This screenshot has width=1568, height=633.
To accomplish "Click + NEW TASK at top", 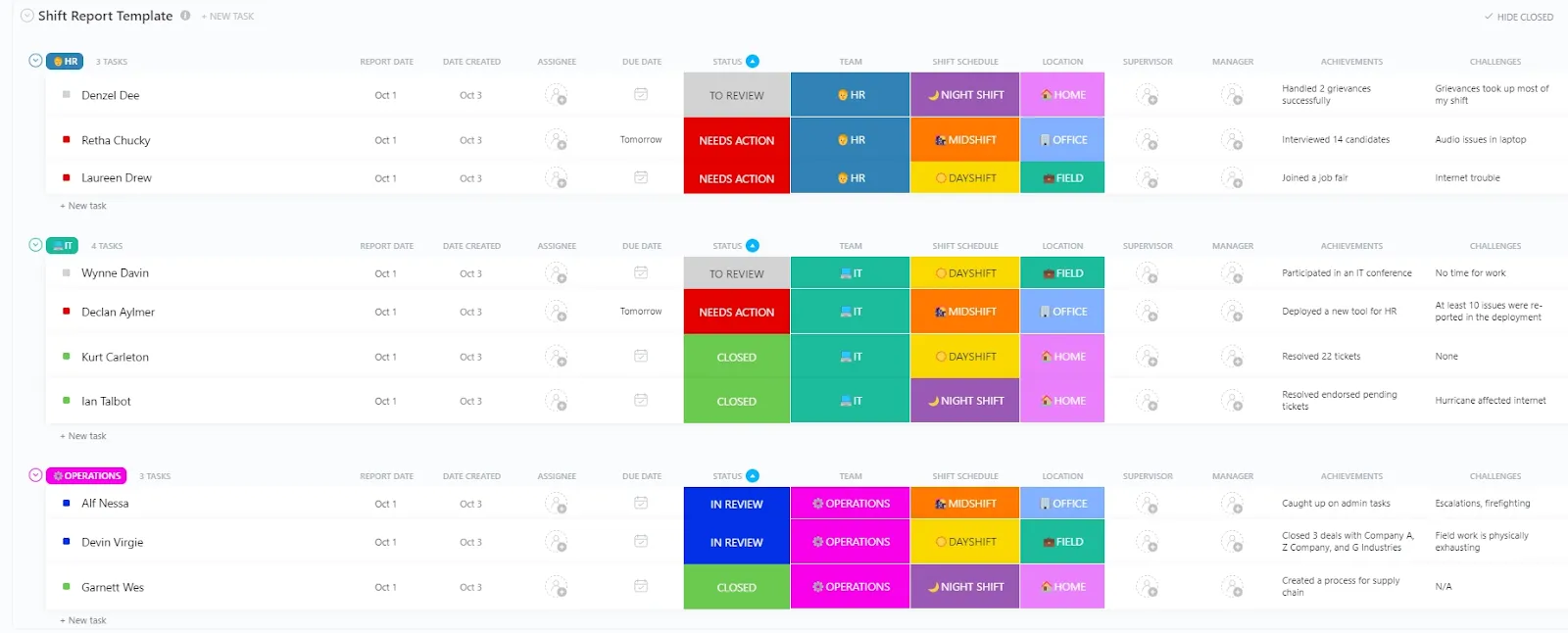I will pos(227,17).
